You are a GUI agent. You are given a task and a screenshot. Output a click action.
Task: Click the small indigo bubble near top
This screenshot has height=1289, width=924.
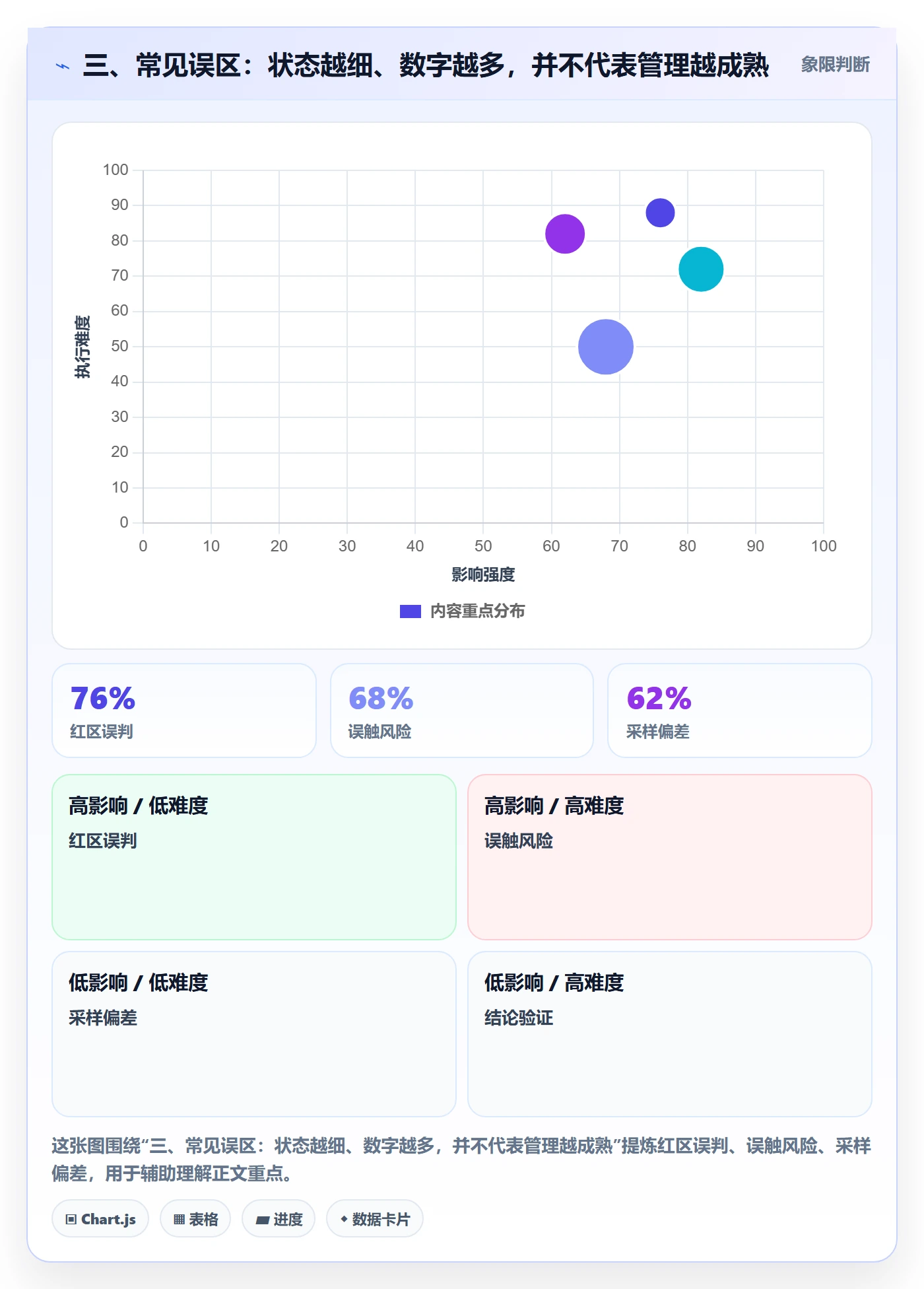(x=660, y=213)
